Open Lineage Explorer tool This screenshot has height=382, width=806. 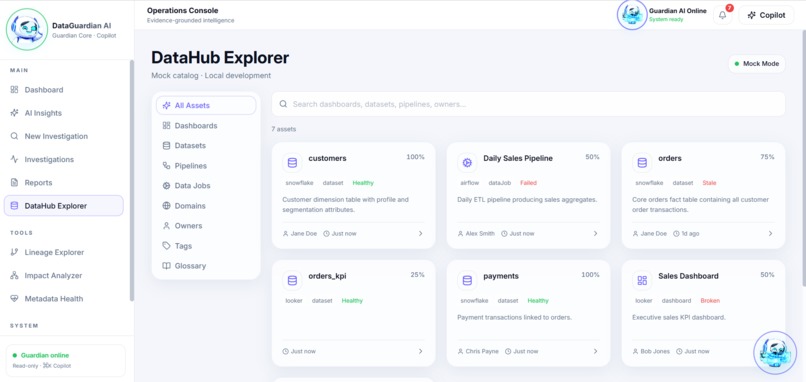tap(63, 252)
